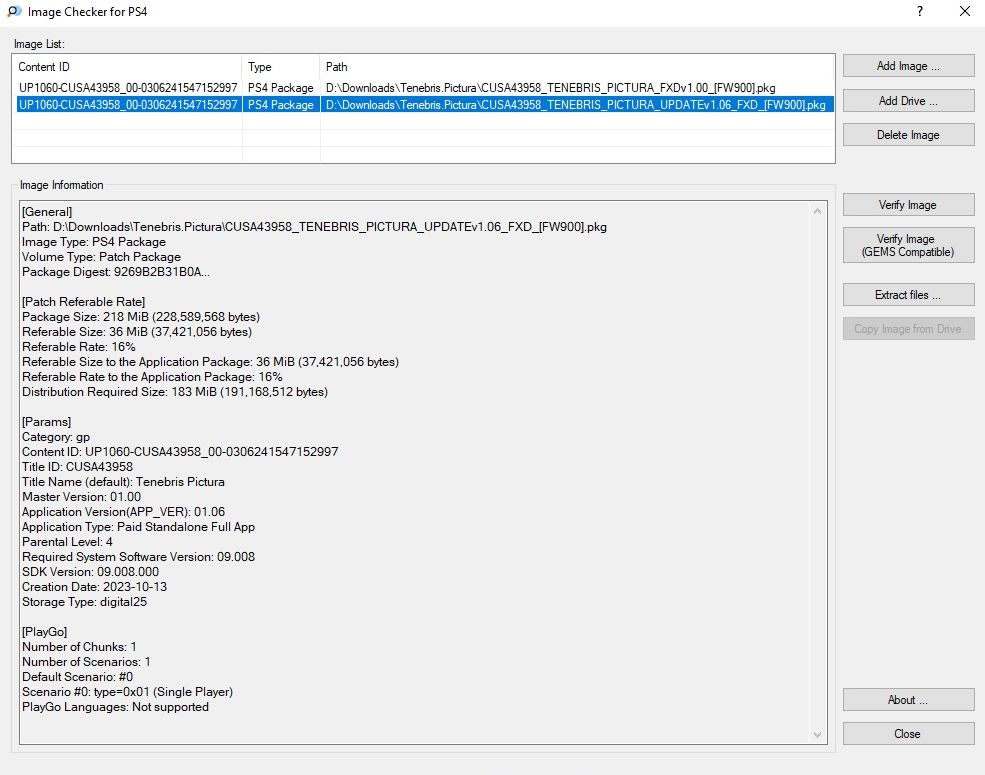Click the Add Drive button
This screenshot has height=775, width=985.
908,101
